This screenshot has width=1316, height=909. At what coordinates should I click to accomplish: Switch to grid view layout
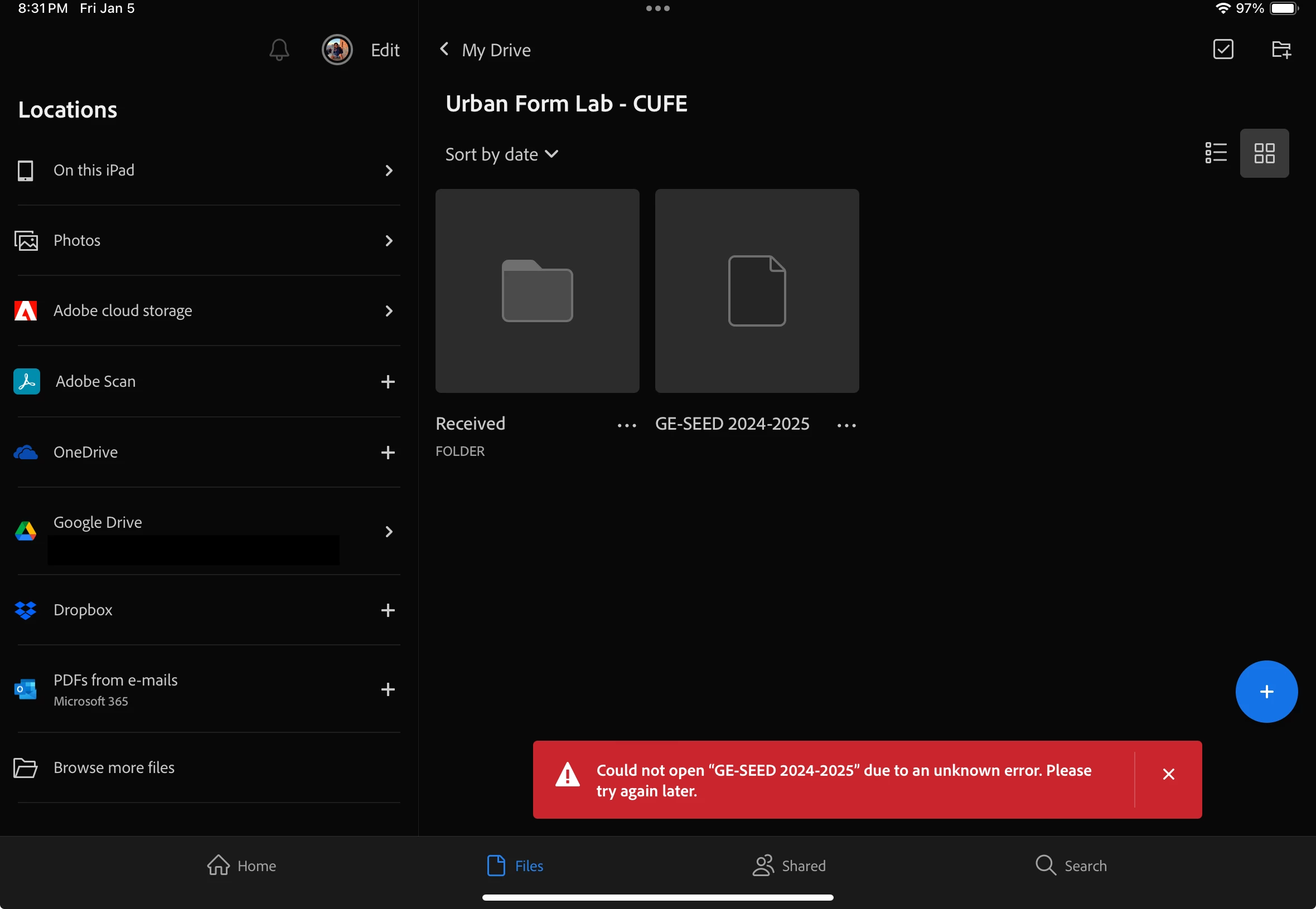pos(1264,153)
